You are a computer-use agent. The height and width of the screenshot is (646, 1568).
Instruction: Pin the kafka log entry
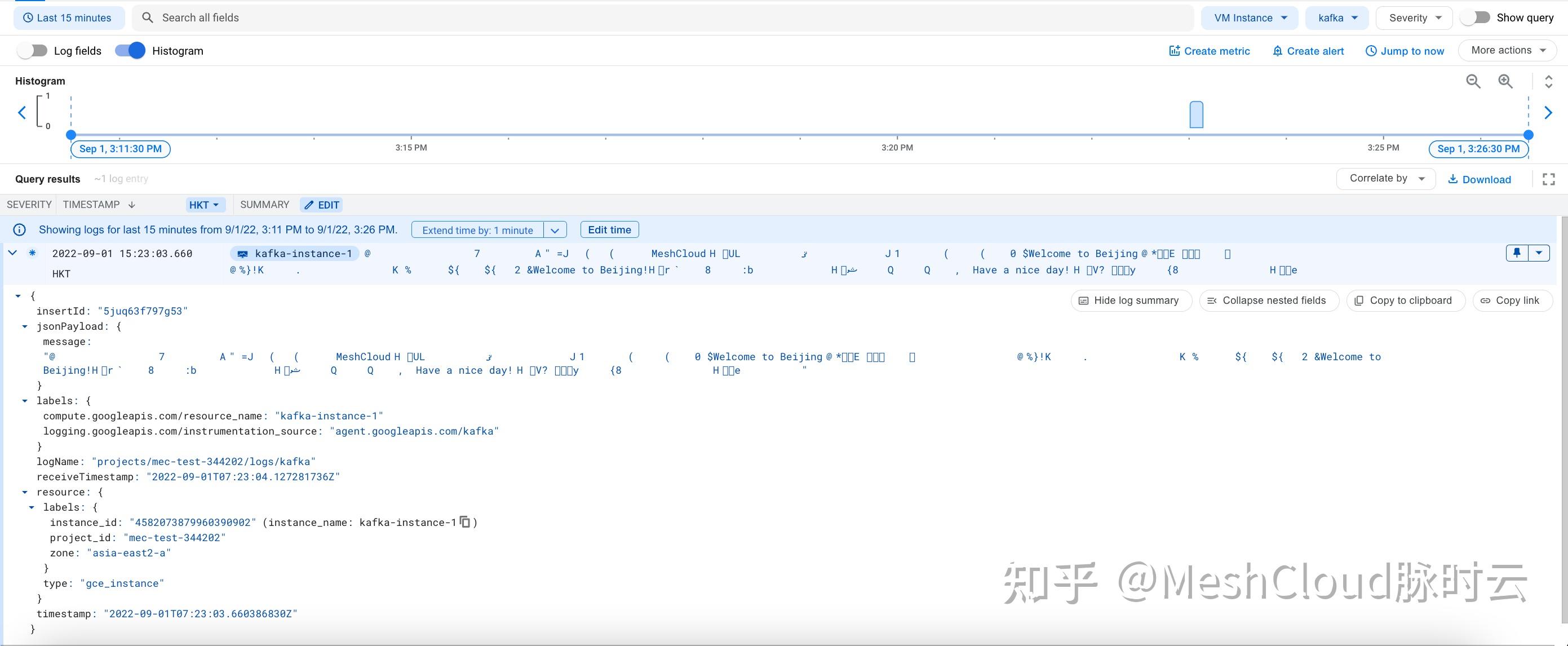(x=1516, y=253)
